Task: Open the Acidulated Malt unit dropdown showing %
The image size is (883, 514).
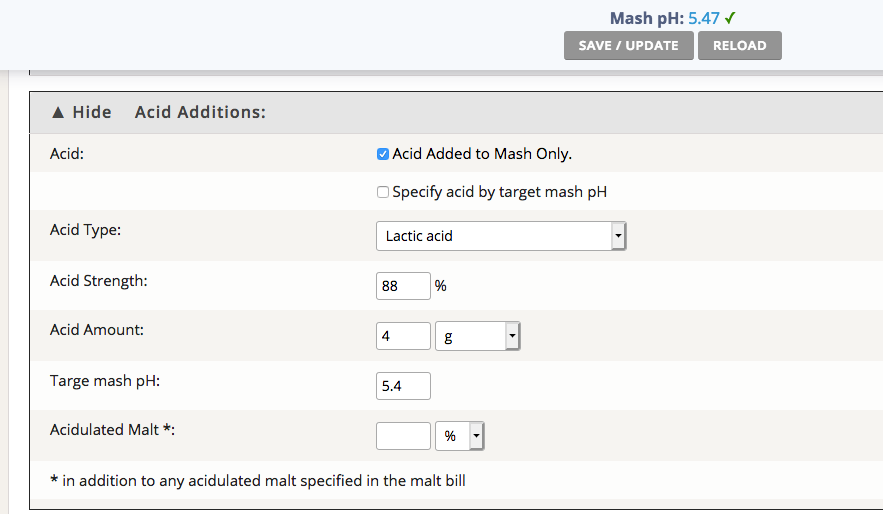Action: (x=460, y=436)
